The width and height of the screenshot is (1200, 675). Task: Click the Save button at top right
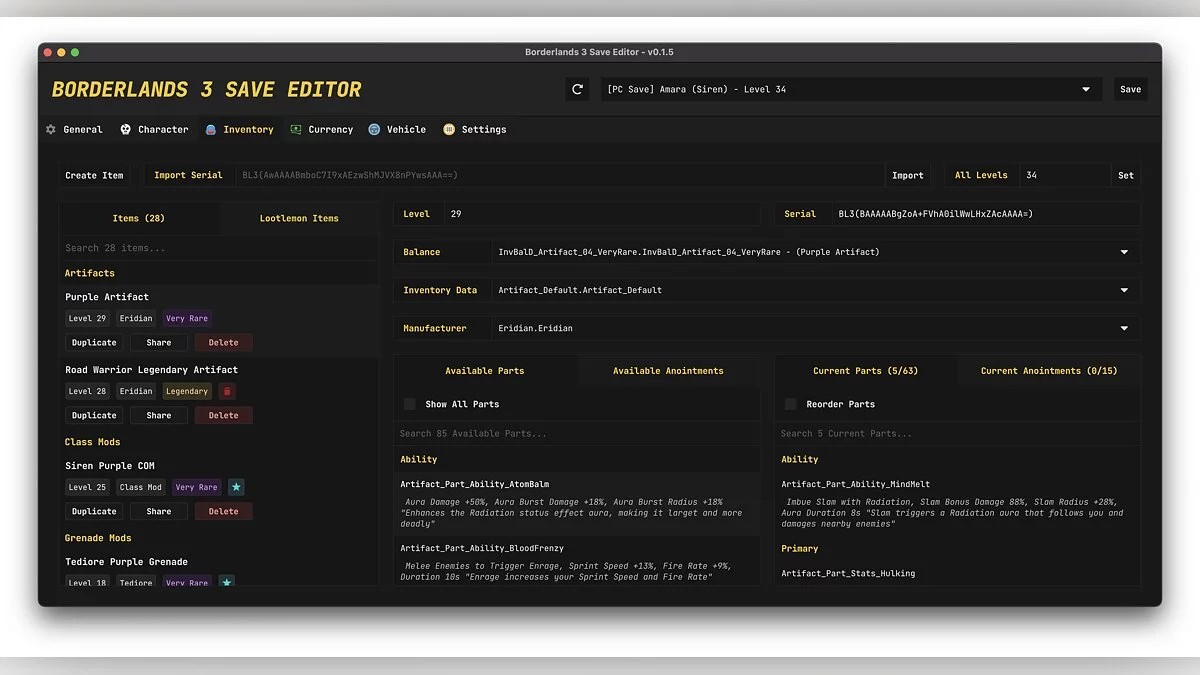(1130, 89)
